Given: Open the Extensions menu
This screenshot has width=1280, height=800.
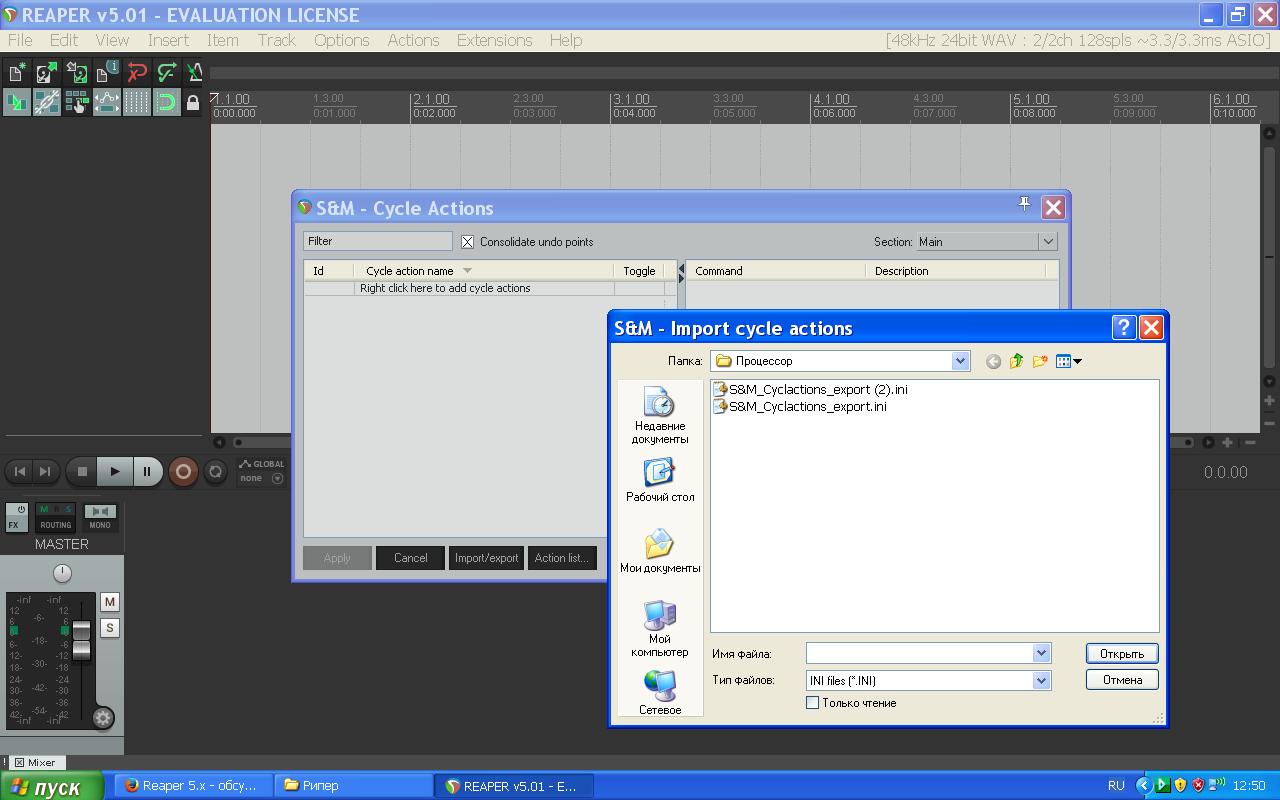Looking at the screenshot, I should click(x=494, y=40).
